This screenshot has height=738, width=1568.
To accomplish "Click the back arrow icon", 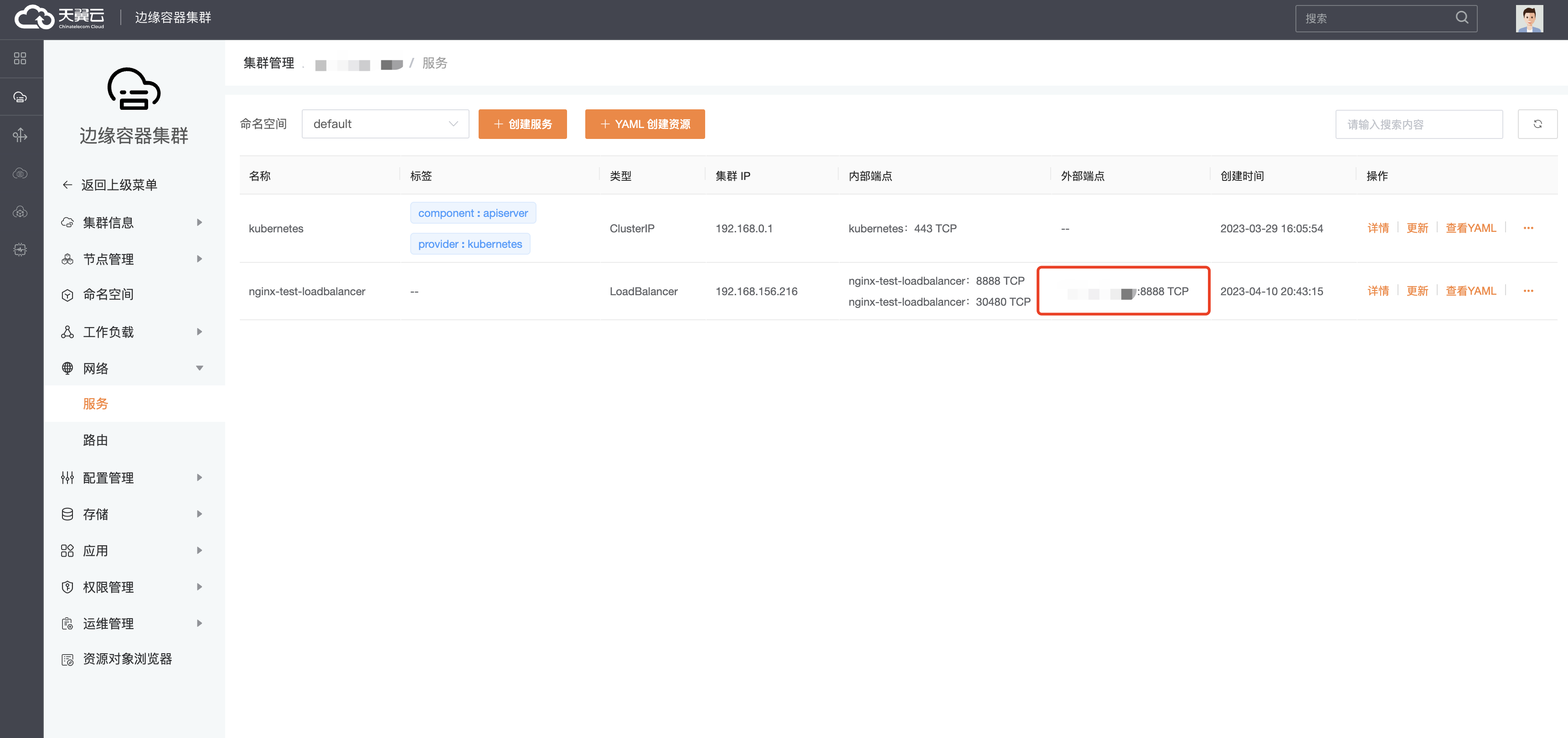I will (67, 185).
